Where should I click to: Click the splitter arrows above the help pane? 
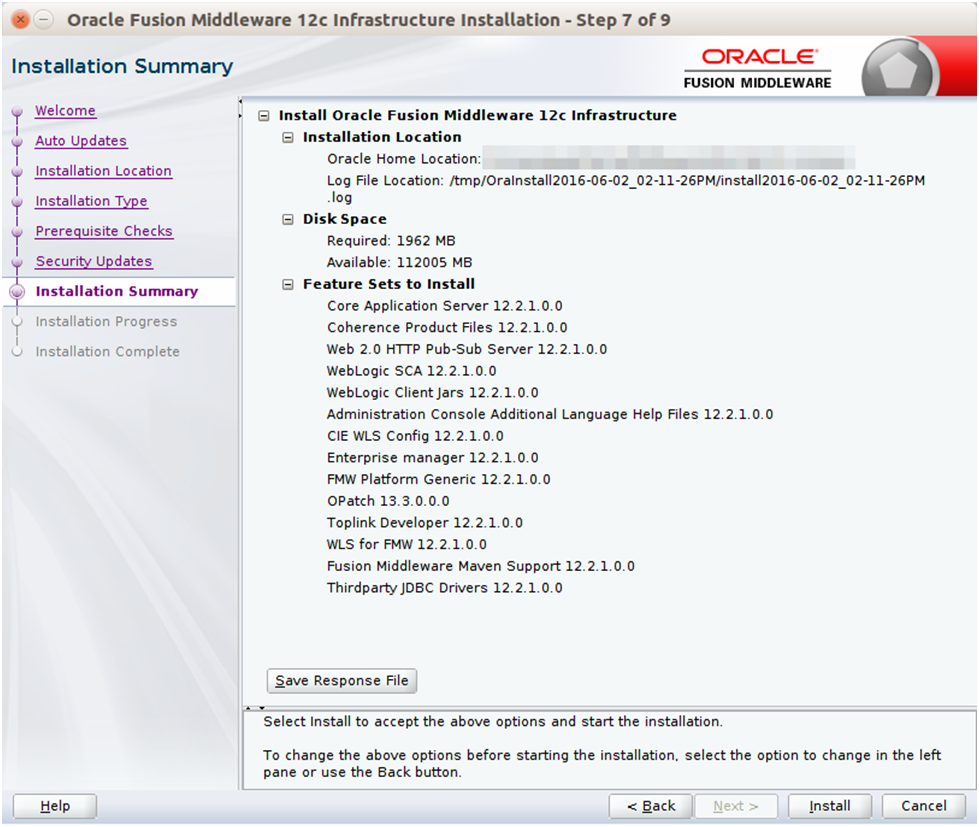pyautogui.click(x=255, y=708)
